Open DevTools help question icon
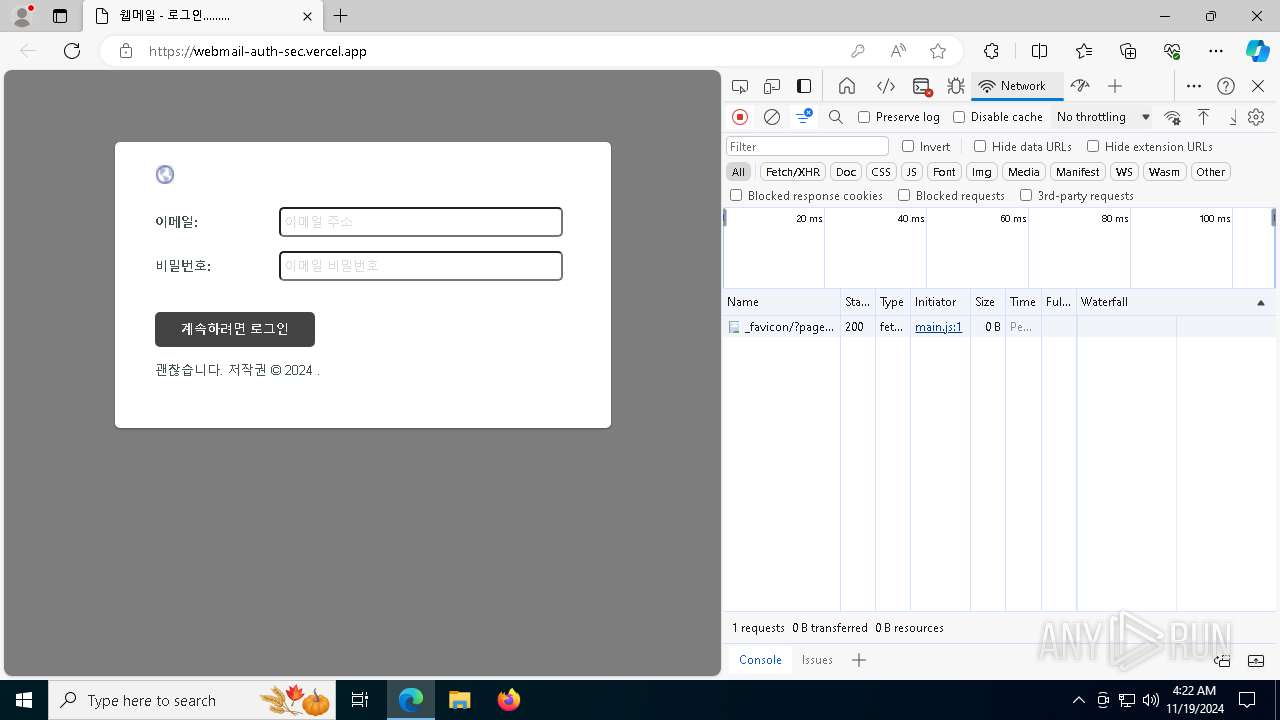The height and width of the screenshot is (720, 1280). click(x=1226, y=86)
